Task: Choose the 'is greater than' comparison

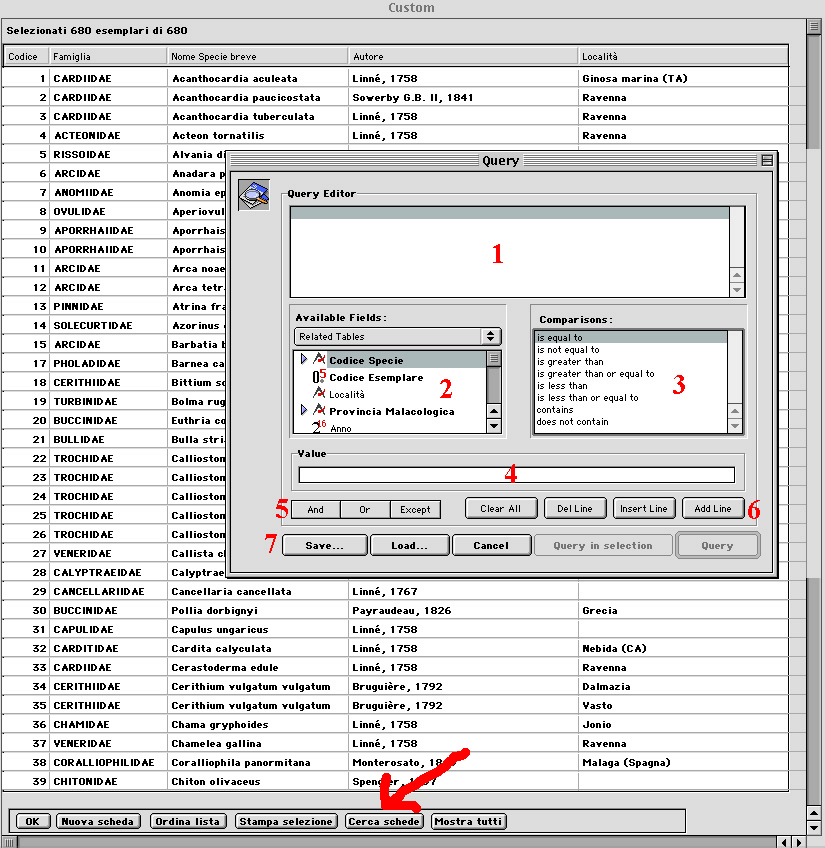Action: (x=570, y=362)
